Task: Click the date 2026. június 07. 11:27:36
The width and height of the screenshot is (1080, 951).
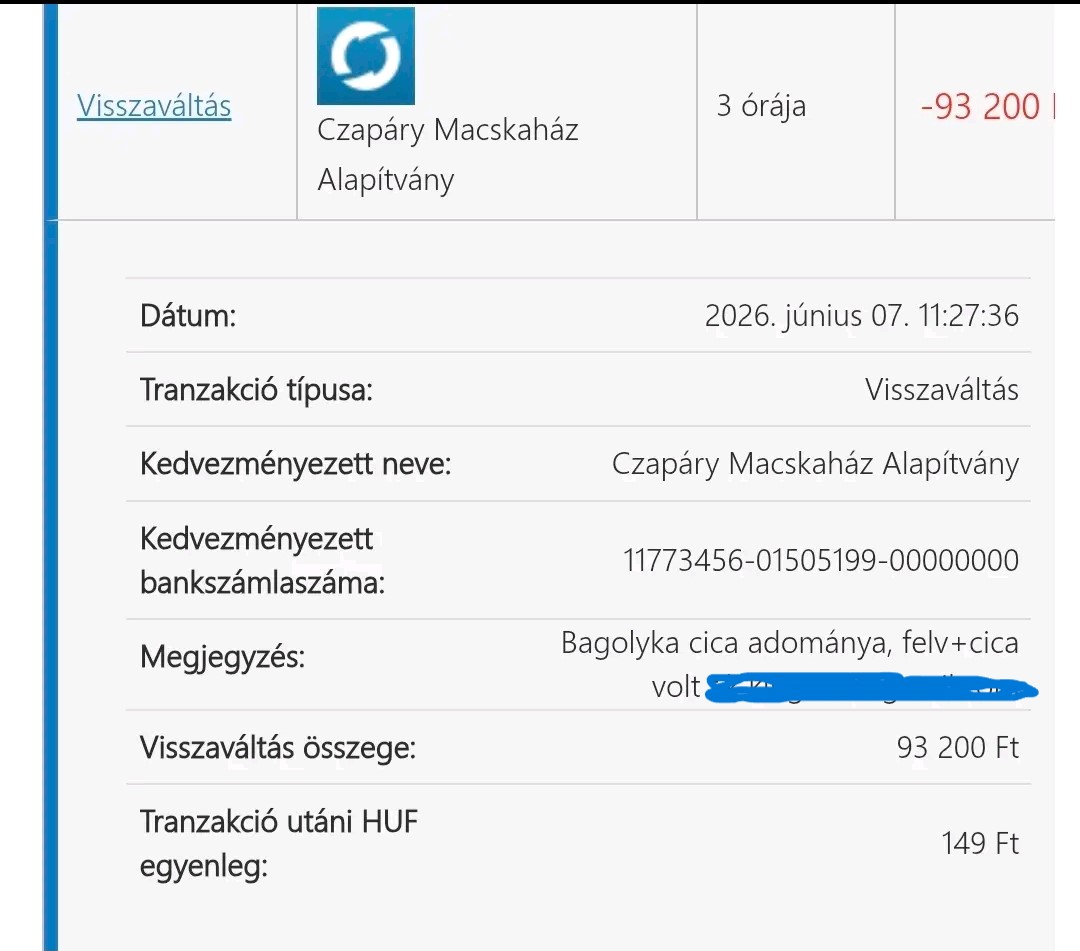Action: click(x=862, y=316)
